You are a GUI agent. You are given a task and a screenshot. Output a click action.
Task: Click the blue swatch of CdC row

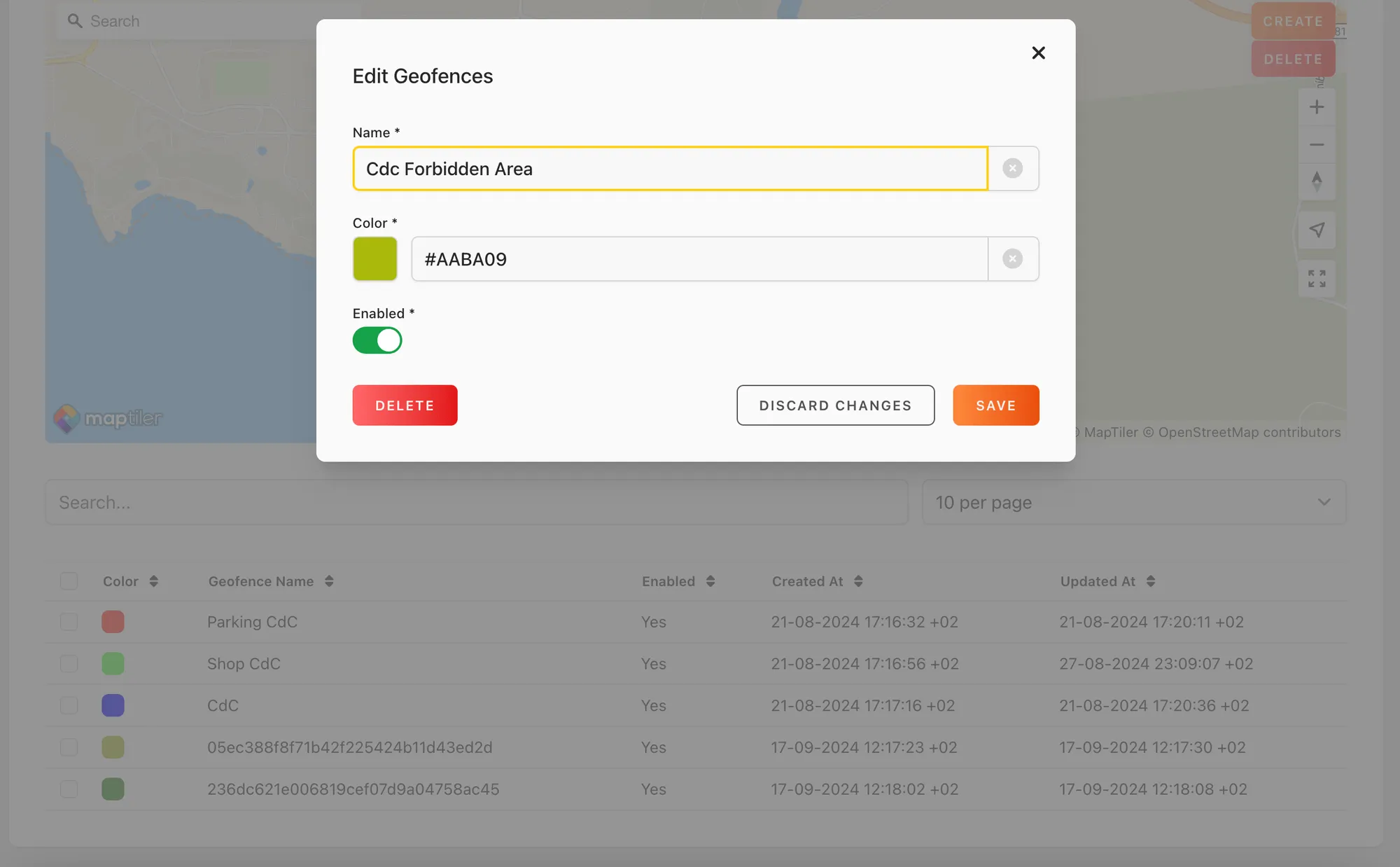(113, 705)
